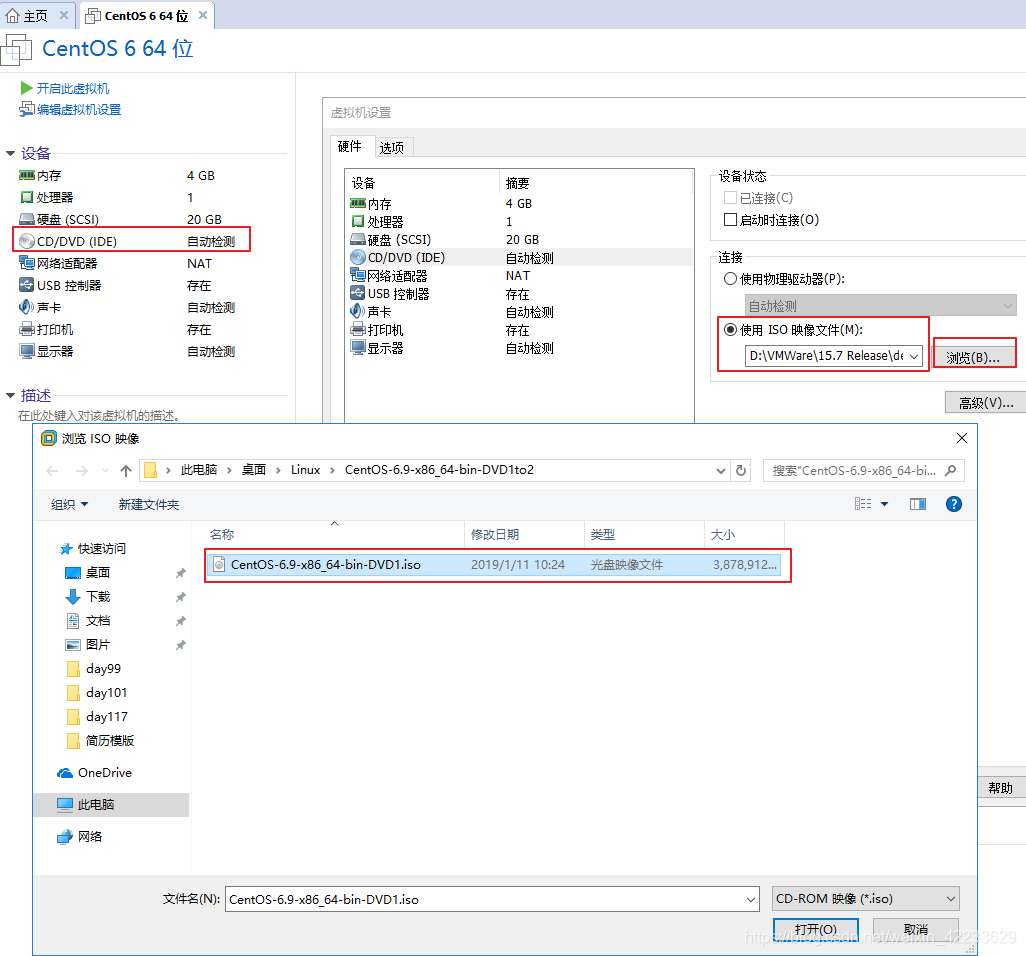Select This PC in navigation pane
Viewport: 1026px width, 956px height.
[111, 804]
